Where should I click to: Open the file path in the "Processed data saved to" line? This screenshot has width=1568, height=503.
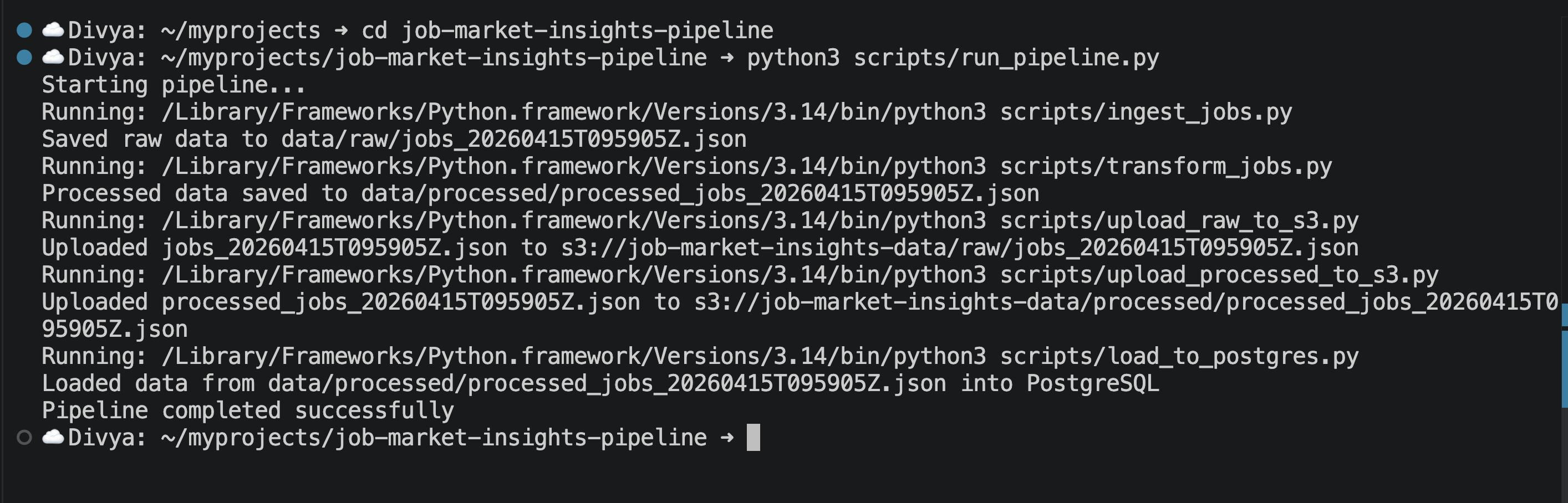(x=699, y=193)
